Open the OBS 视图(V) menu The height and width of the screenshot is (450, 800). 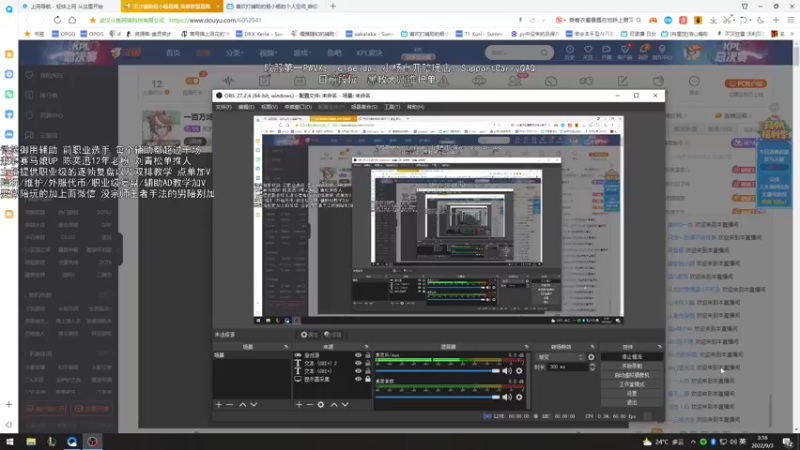[269, 107]
